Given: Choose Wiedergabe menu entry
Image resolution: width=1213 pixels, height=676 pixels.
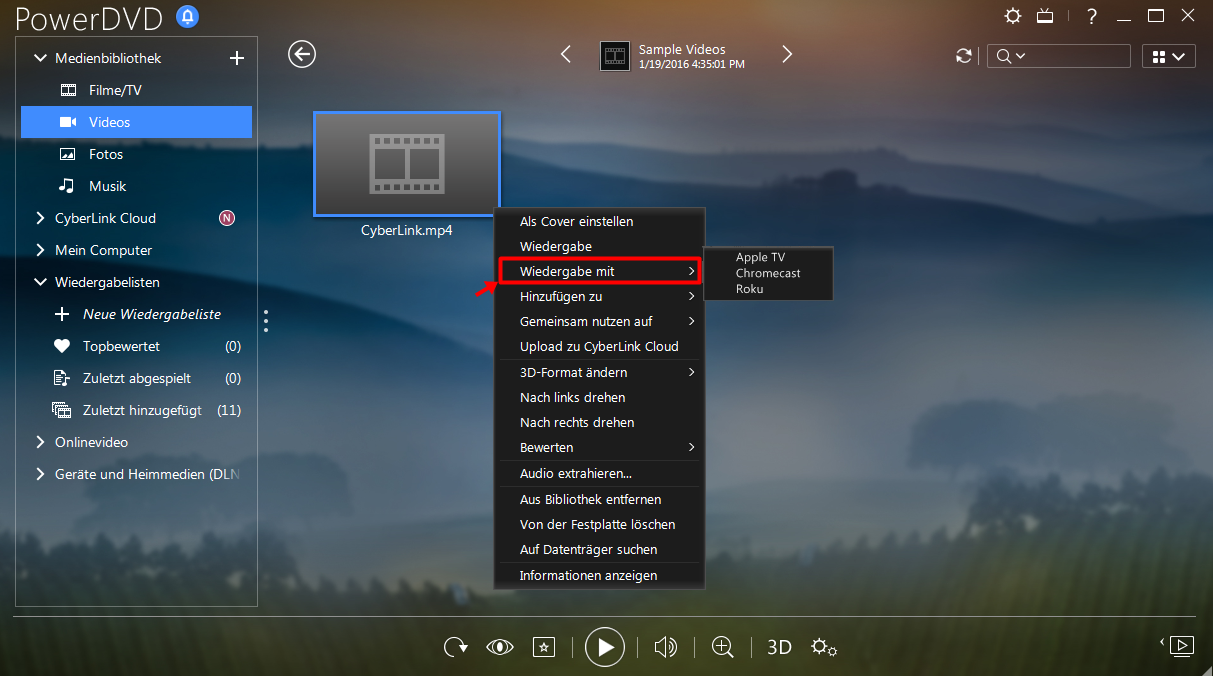Looking at the screenshot, I should tap(600, 246).
